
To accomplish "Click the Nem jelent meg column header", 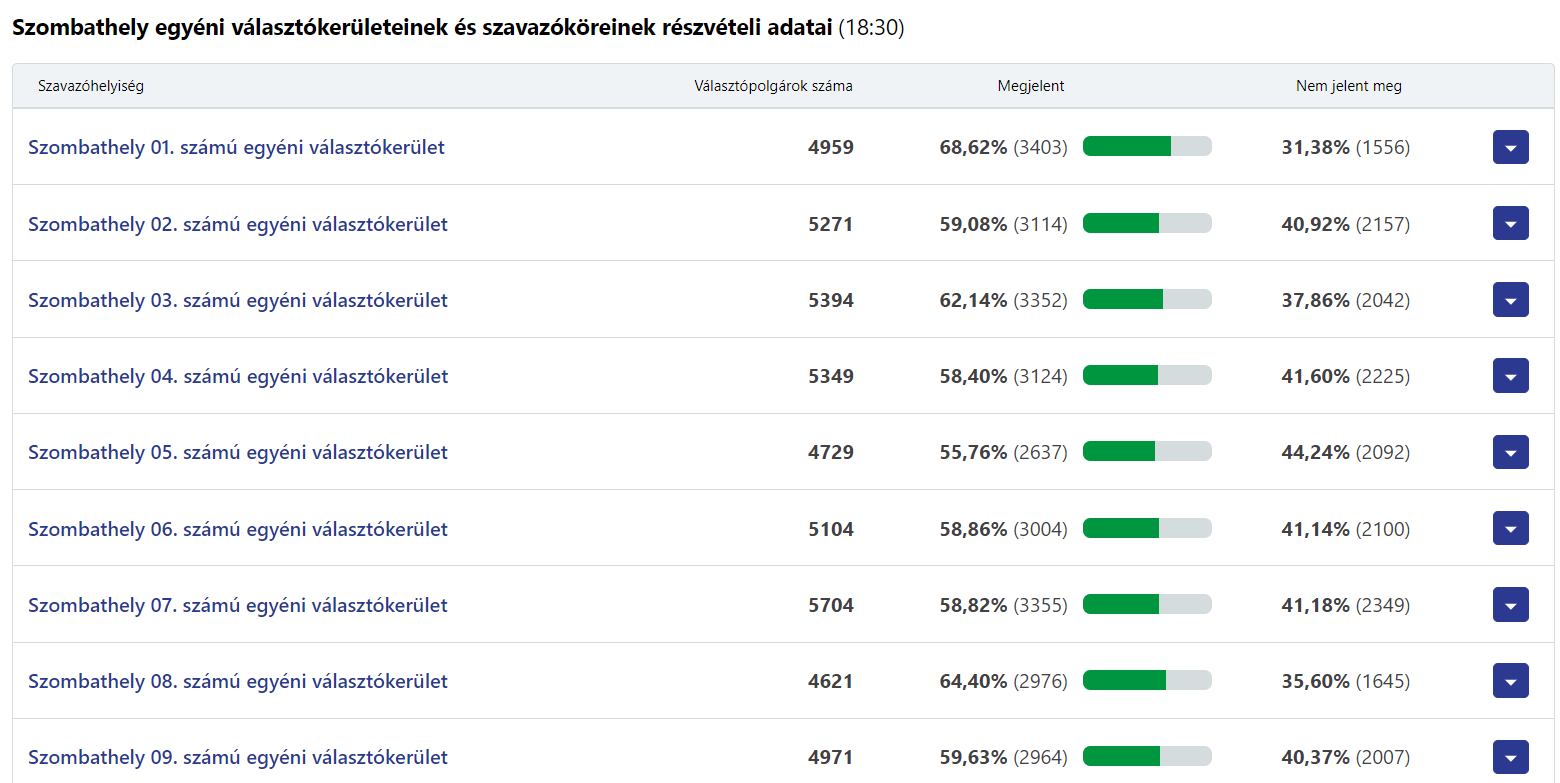I will [1348, 86].
